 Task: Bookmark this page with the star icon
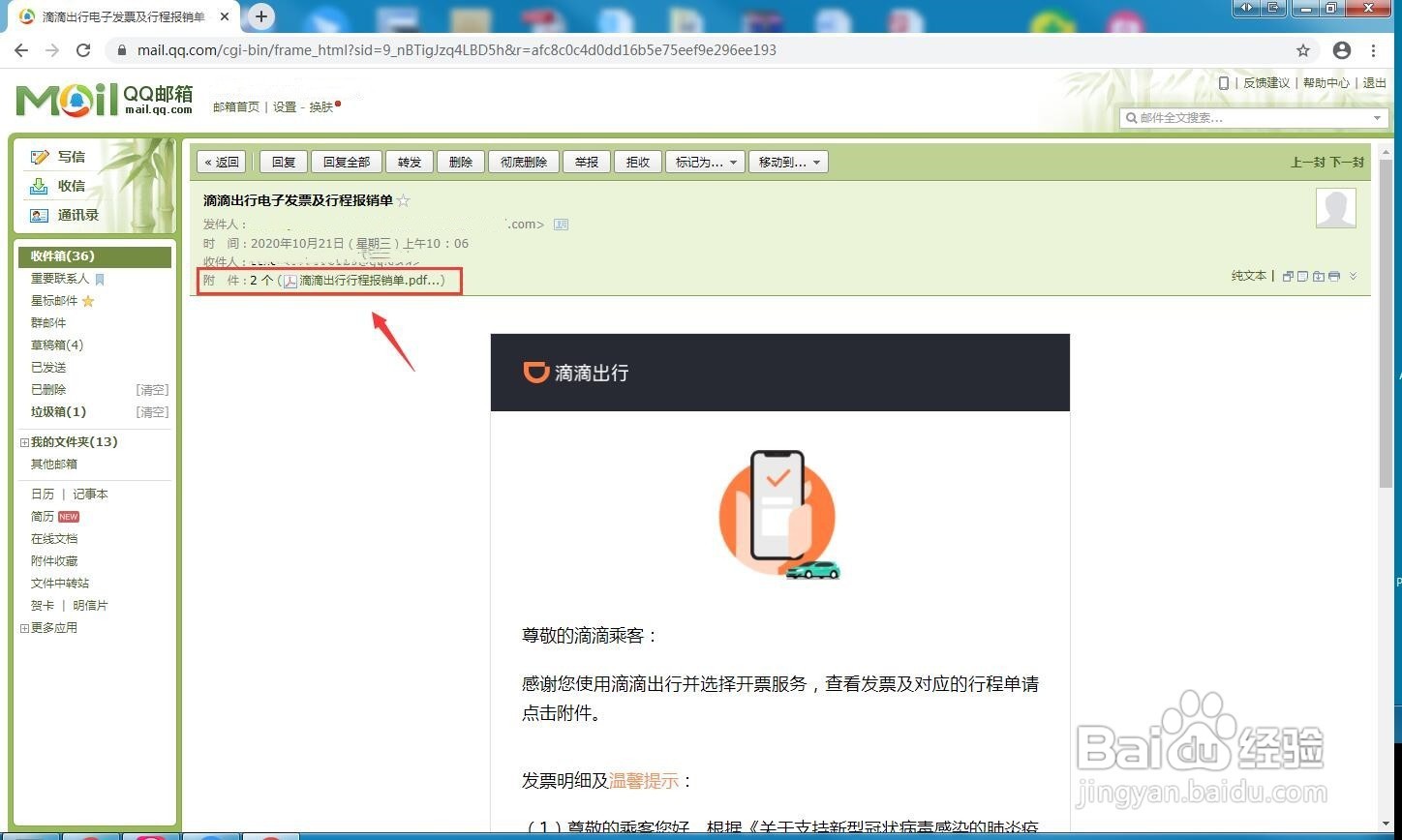[x=1303, y=50]
